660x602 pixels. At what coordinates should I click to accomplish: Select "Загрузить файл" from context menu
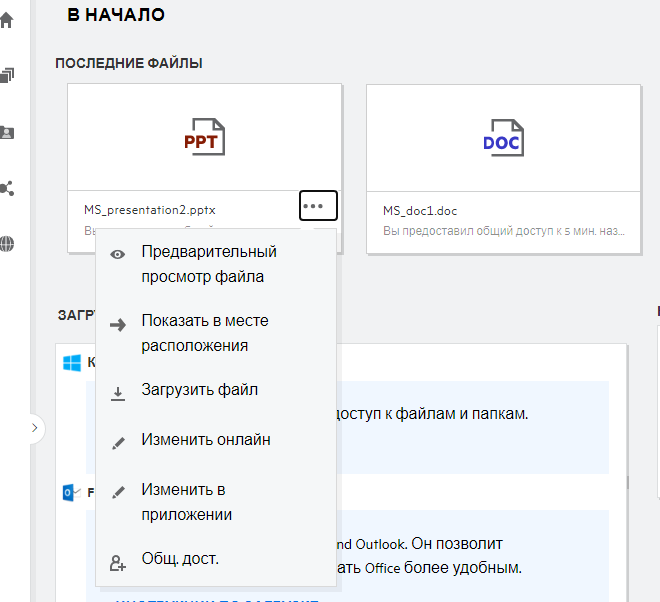(200, 390)
